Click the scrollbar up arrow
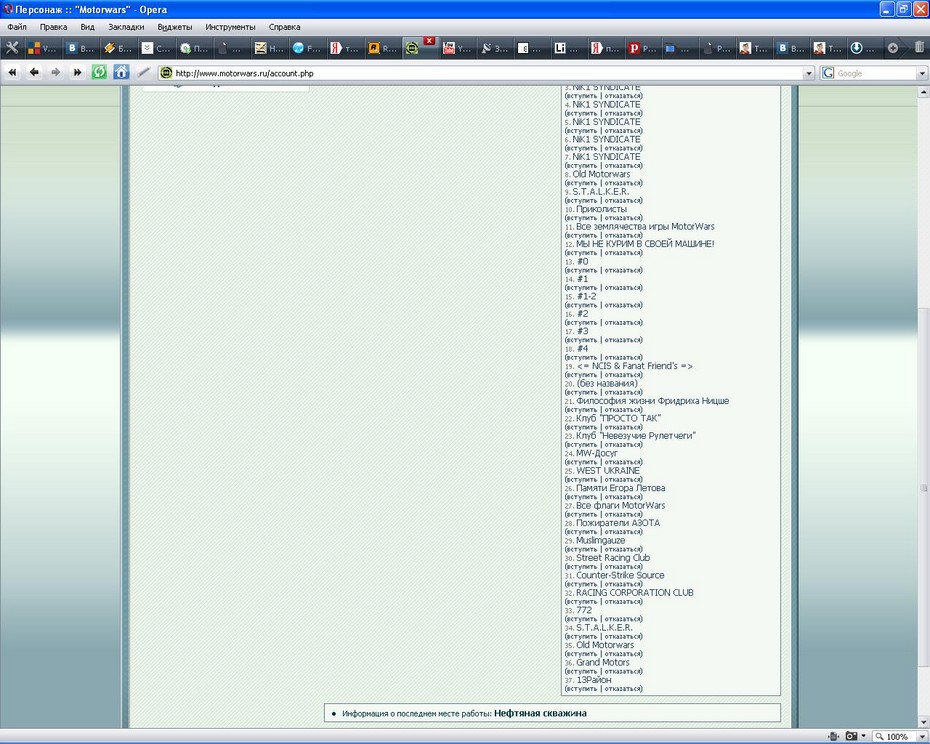Image resolution: width=930 pixels, height=744 pixels. pyautogui.click(x=923, y=92)
